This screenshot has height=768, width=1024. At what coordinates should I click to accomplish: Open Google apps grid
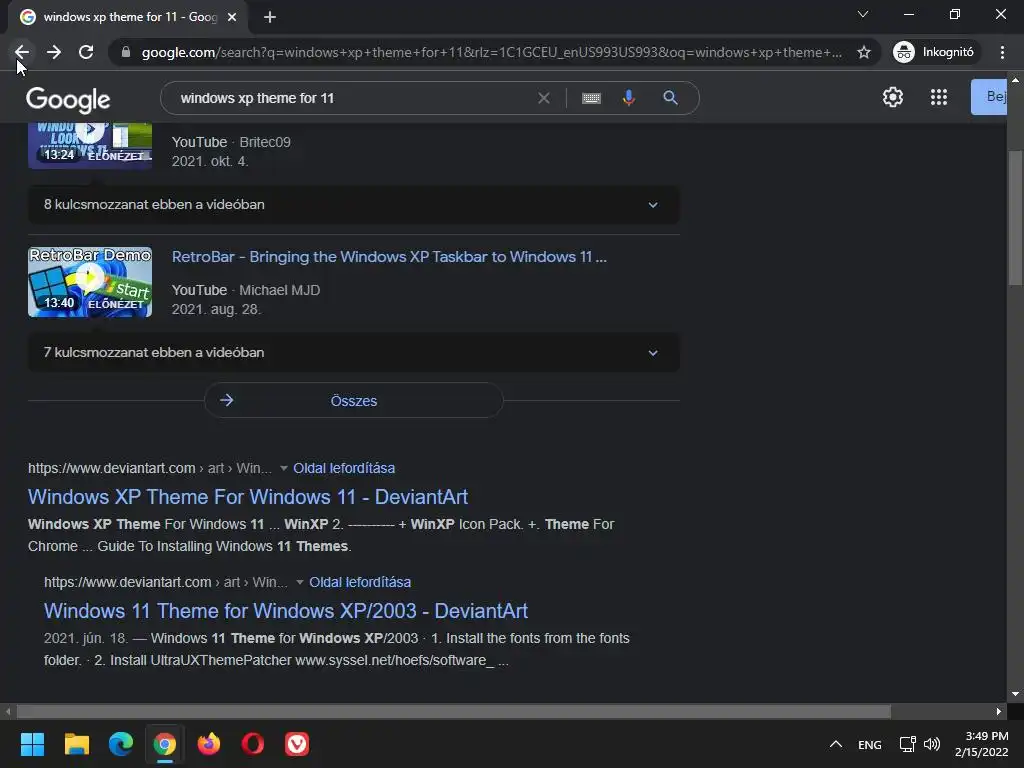[x=938, y=97]
